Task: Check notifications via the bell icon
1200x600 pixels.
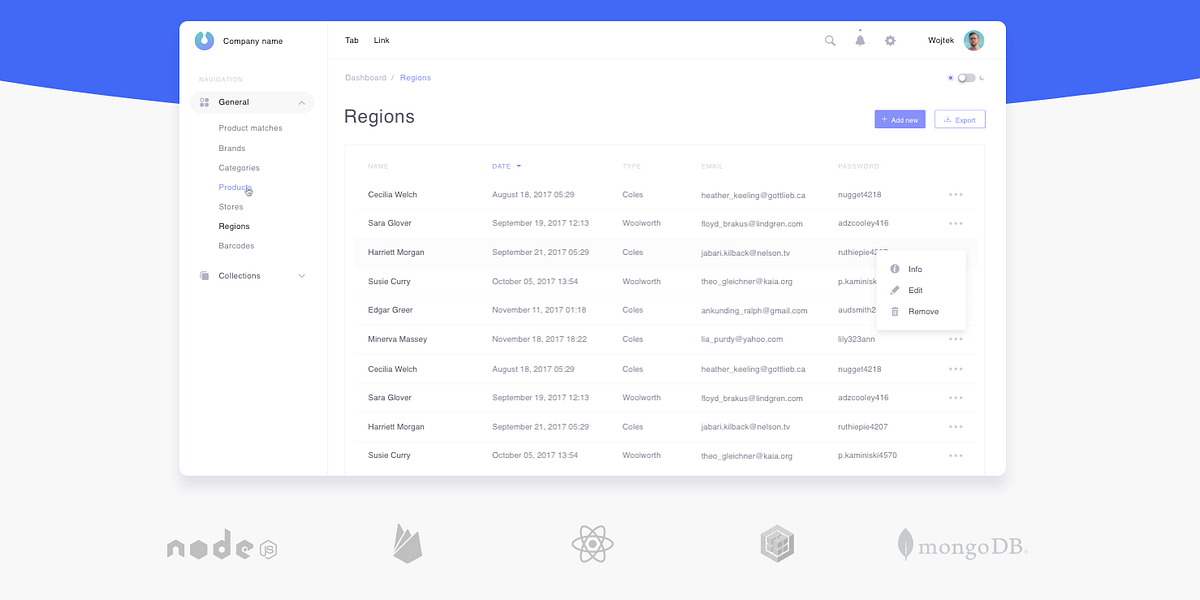Action: pos(860,40)
